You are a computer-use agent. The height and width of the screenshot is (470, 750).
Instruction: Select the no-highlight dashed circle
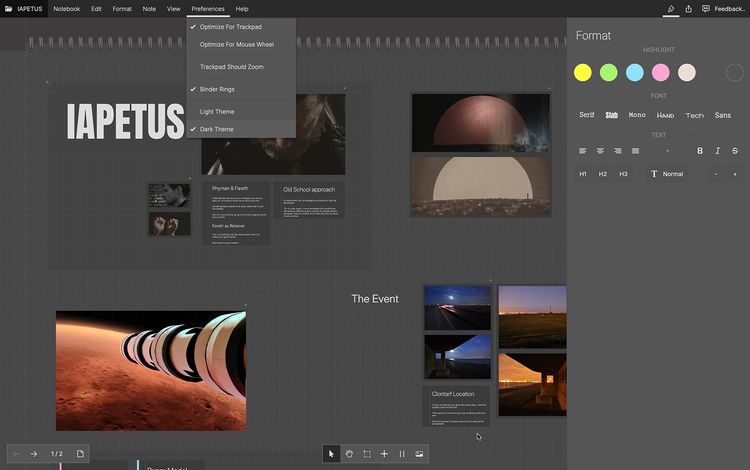735,73
